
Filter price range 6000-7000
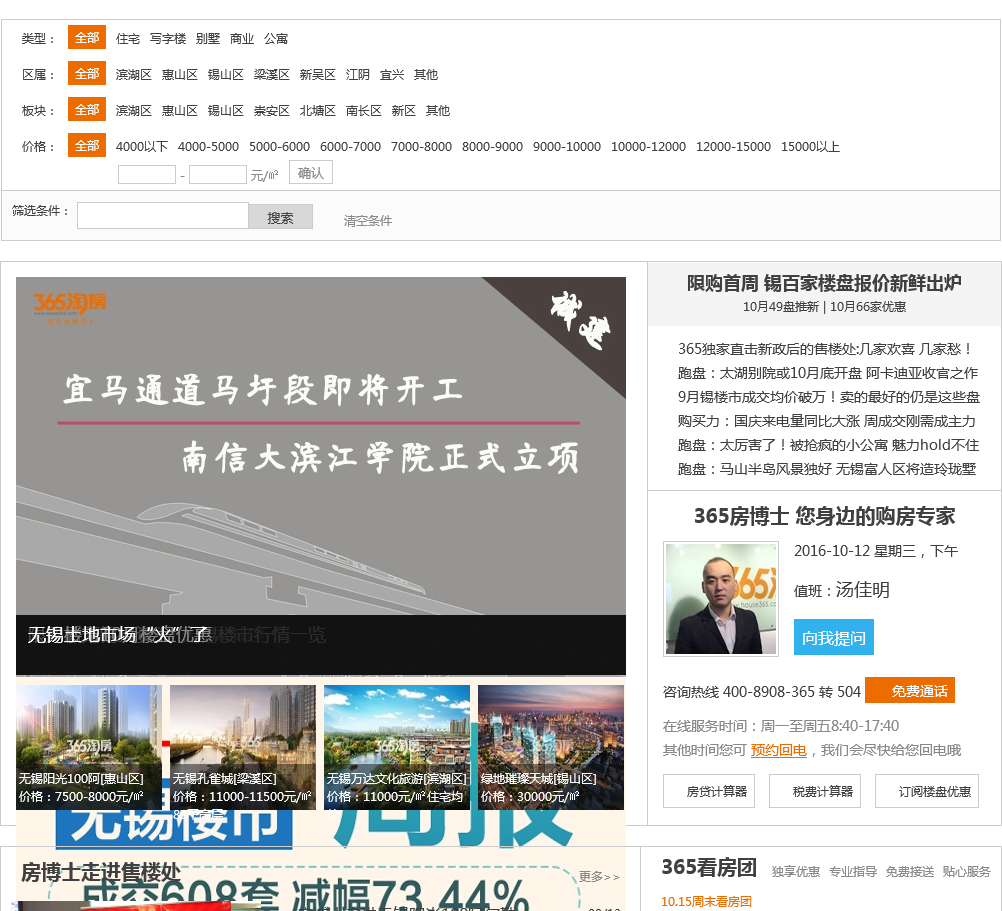(x=350, y=147)
